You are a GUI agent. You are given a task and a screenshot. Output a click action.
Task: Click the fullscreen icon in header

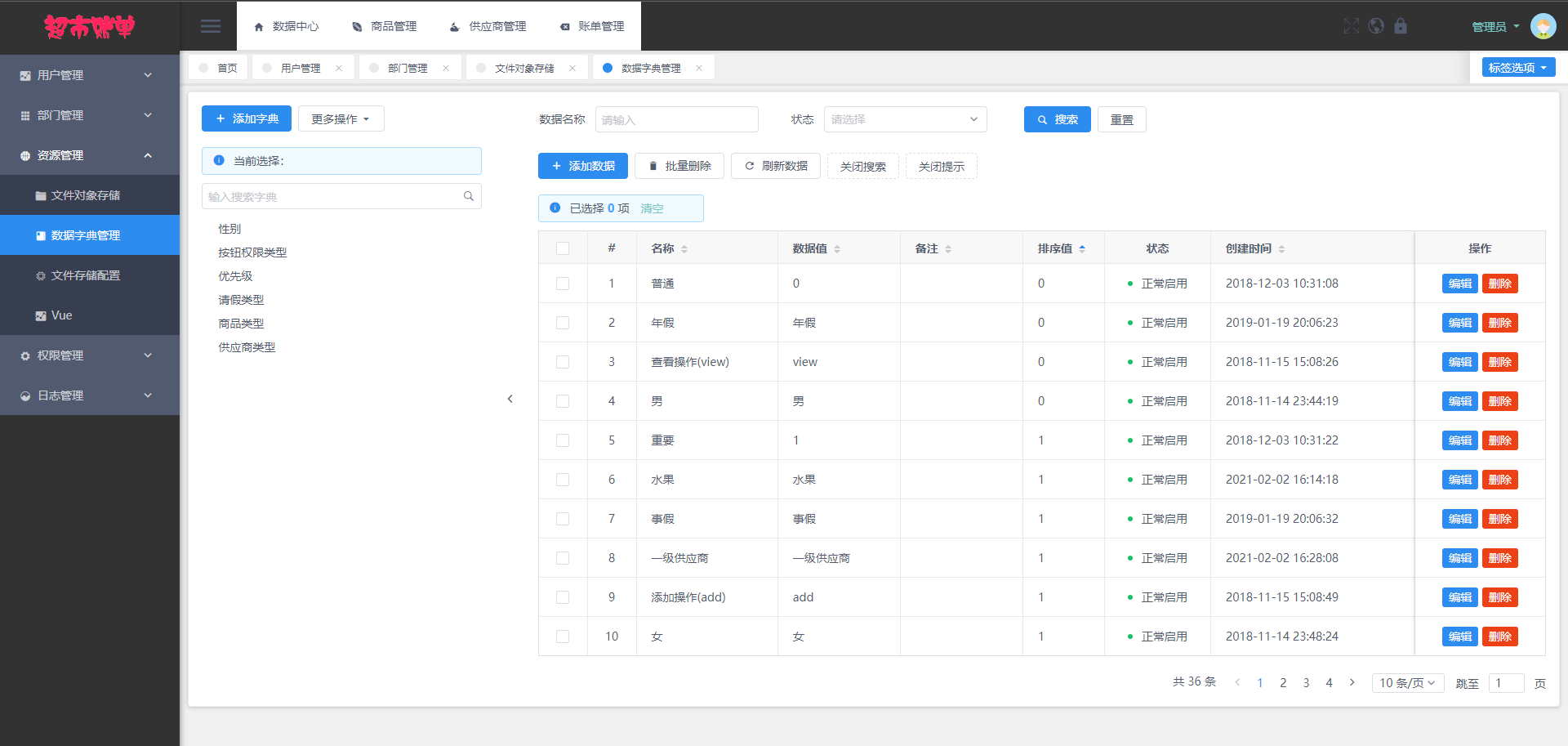click(x=1352, y=26)
